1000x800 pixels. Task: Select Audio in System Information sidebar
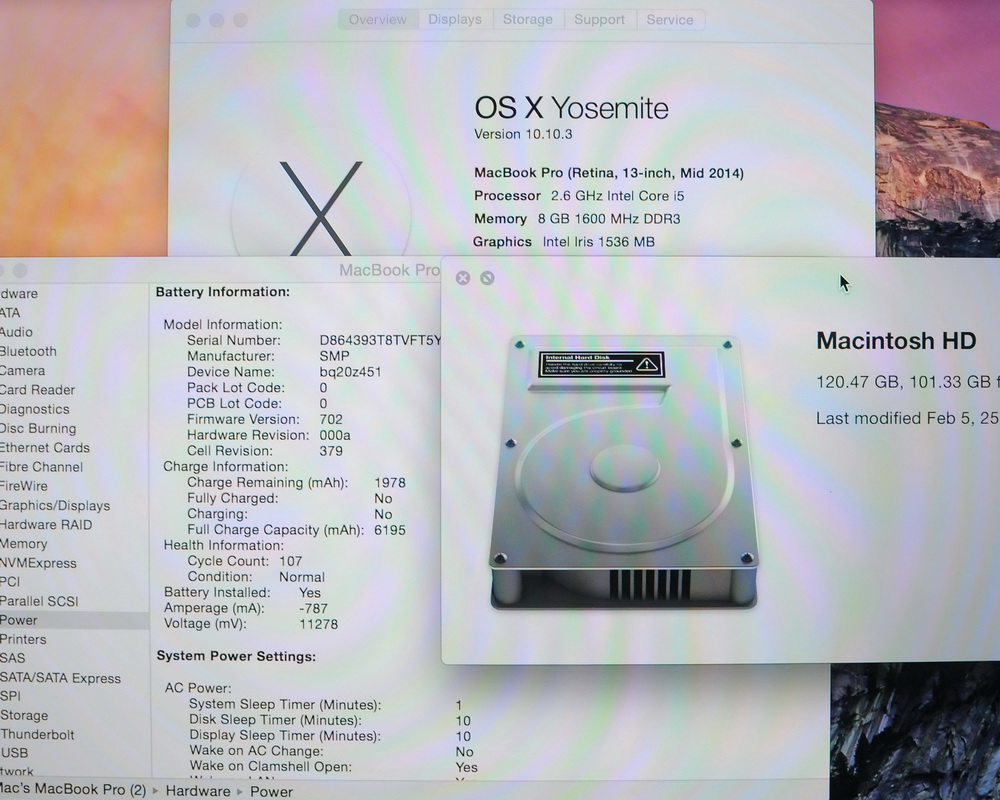[16, 332]
